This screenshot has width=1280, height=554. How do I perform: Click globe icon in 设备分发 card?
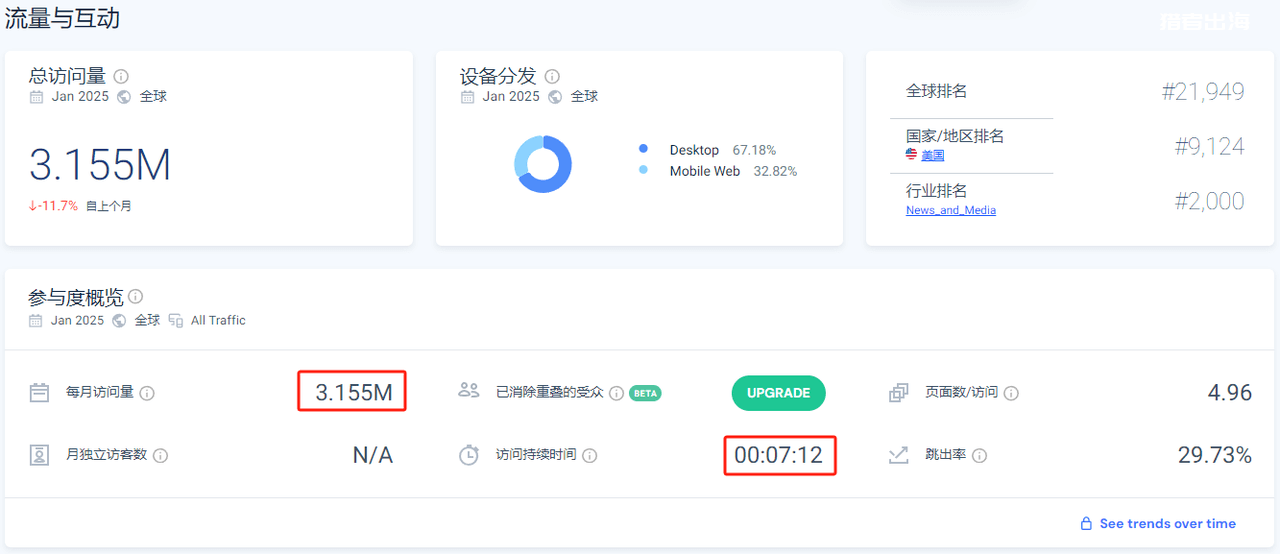tap(555, 97)
